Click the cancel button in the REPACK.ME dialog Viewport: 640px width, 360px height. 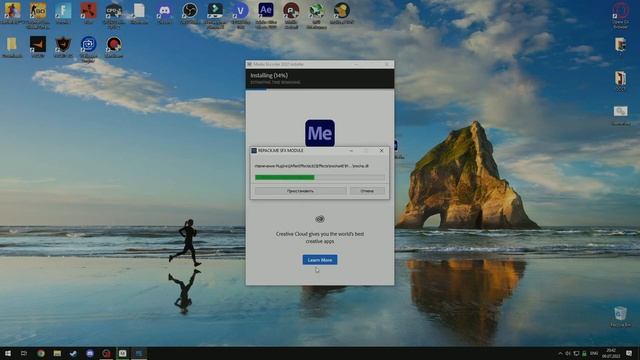tap(367, 191)
